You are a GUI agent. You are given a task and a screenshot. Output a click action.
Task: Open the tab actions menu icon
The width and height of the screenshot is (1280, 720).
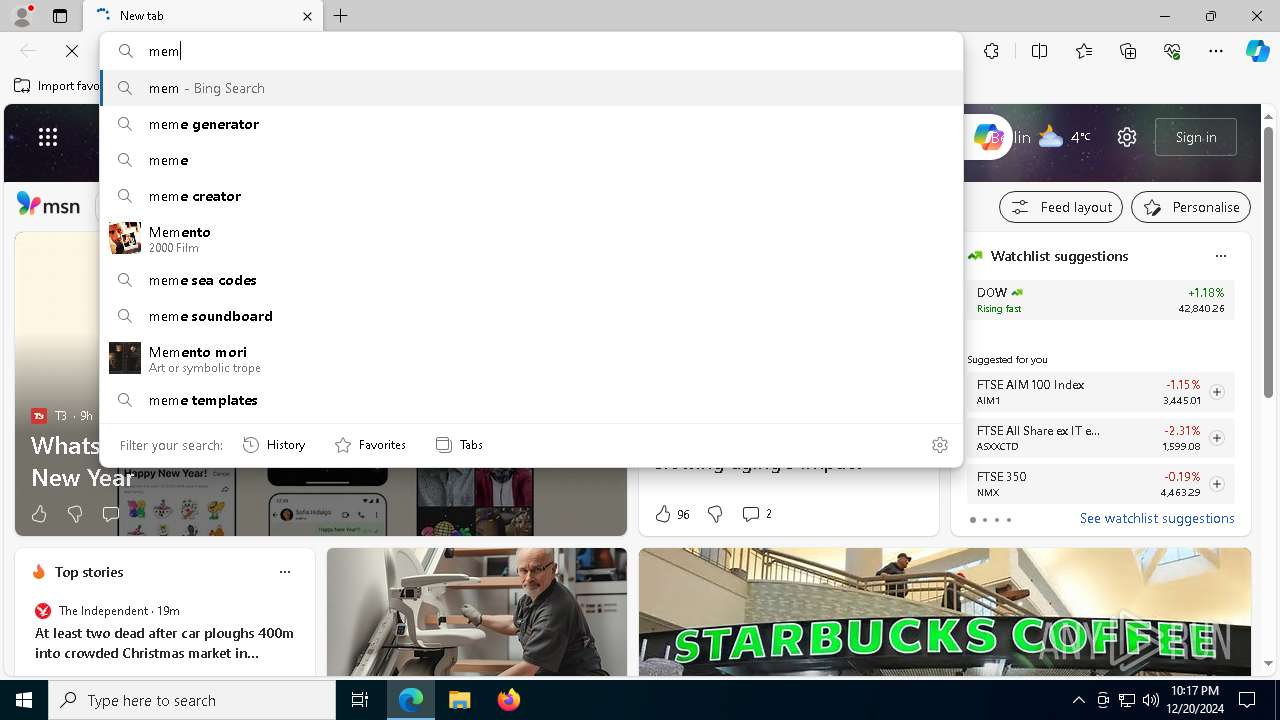(60, 16)
